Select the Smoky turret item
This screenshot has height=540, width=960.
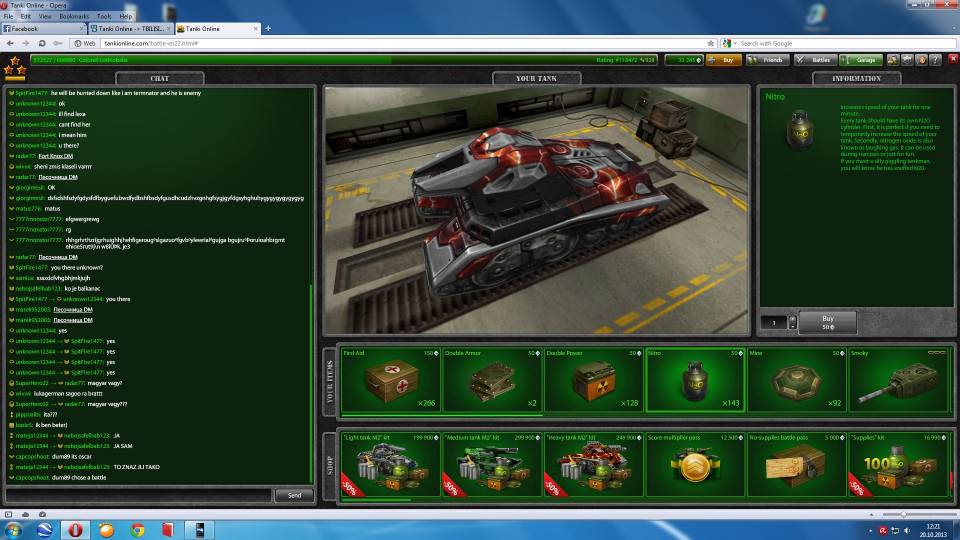point(898,380)
